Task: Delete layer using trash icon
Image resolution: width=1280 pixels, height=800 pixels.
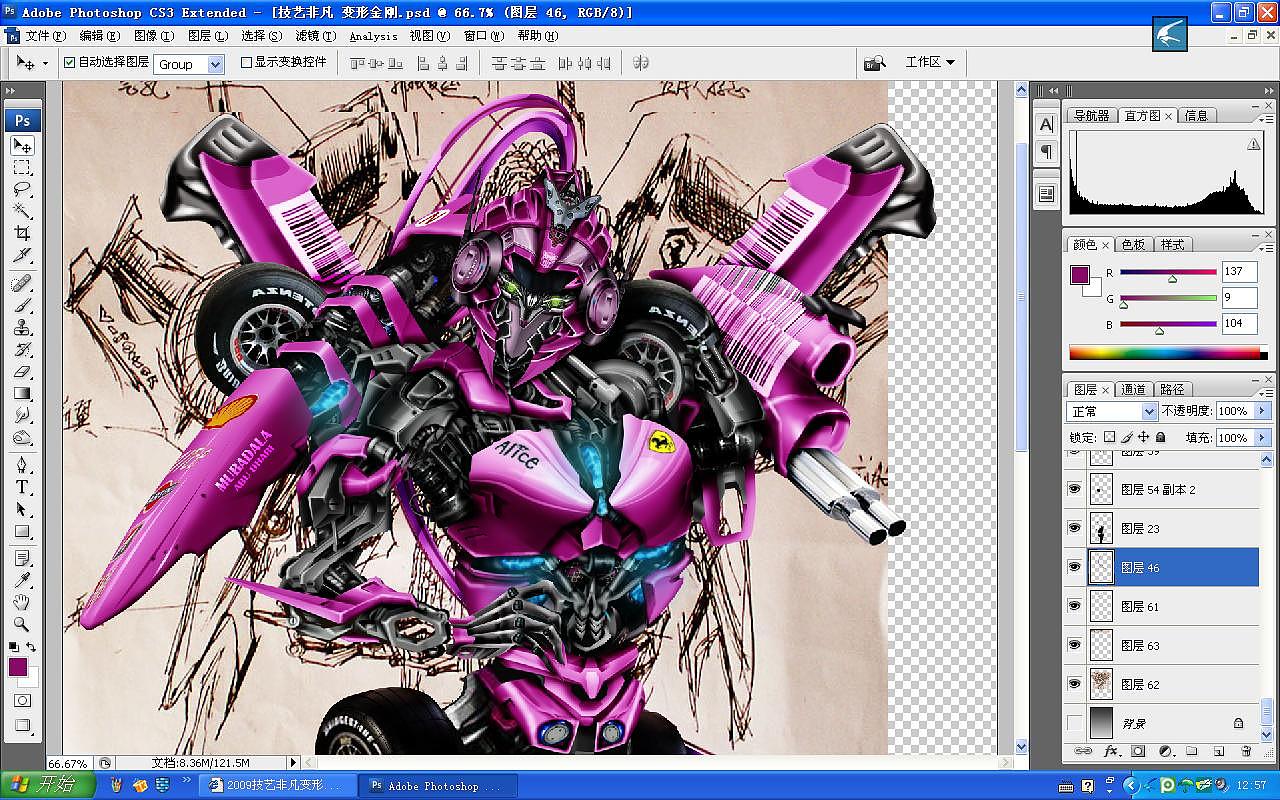Action: coord(1246,751)
